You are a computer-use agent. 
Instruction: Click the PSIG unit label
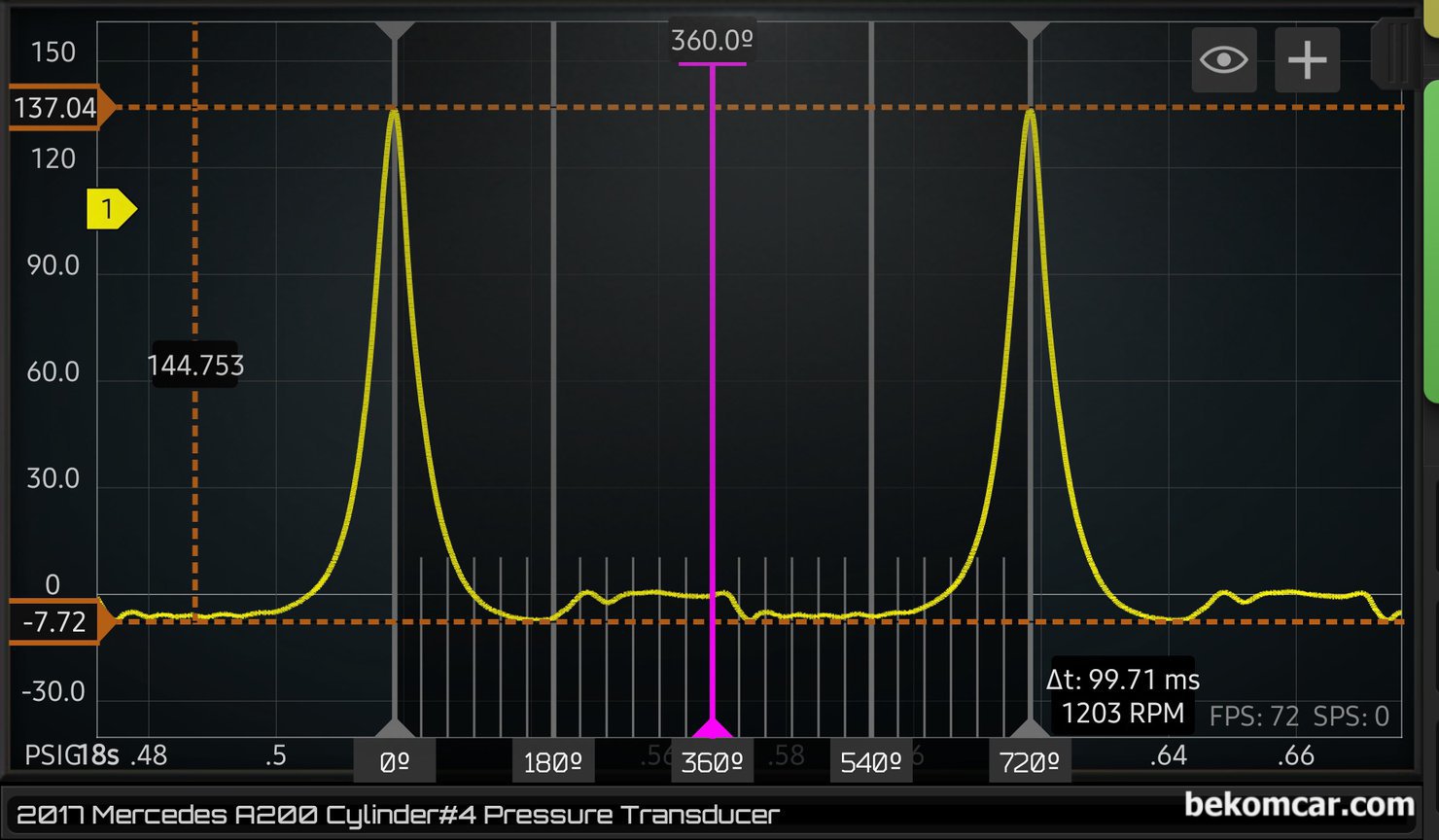point(51,755)
